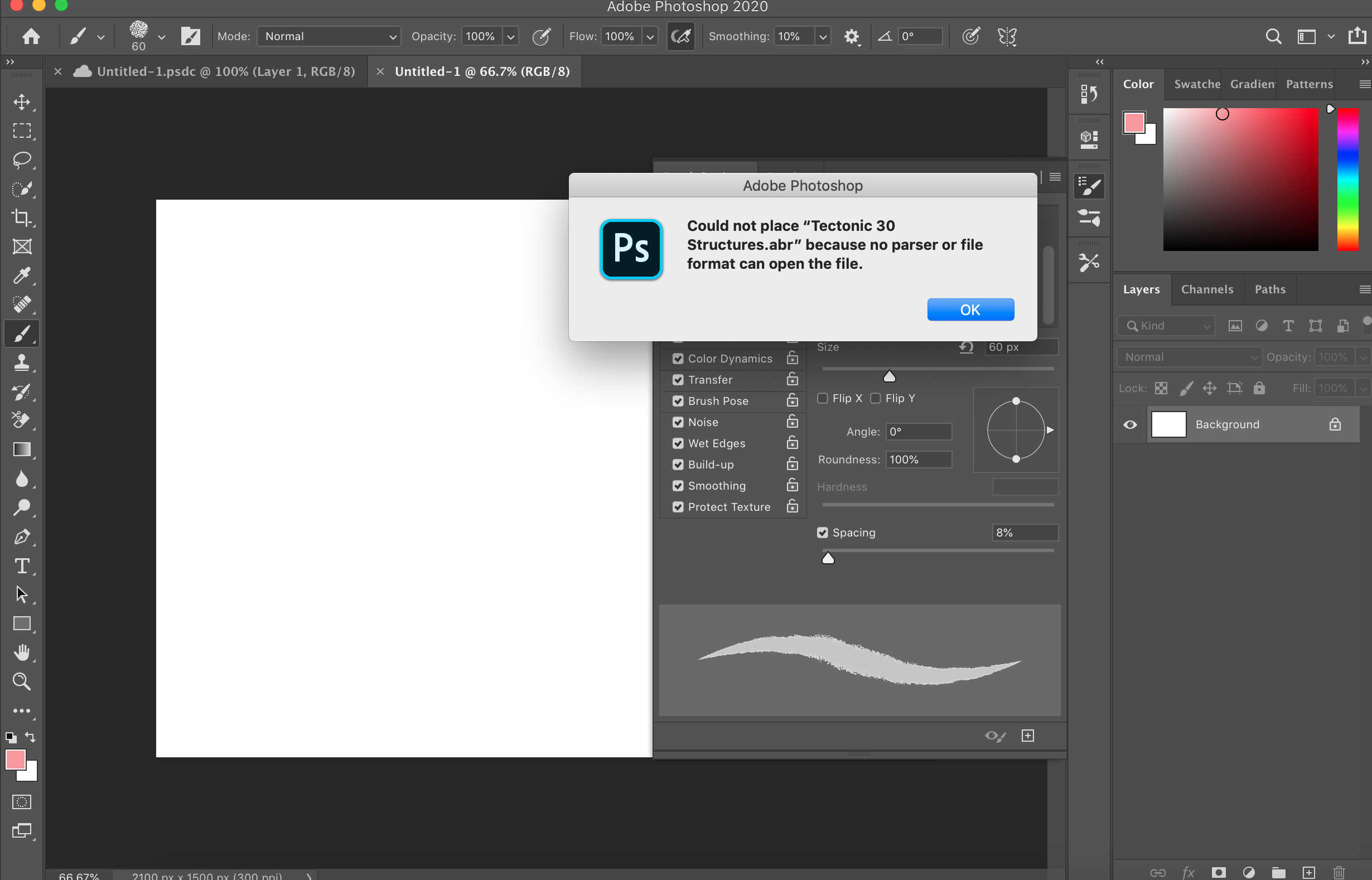This screenshot has width=1372, height=880.
Task: Switch to the Channels tab
Action: 1207,289
